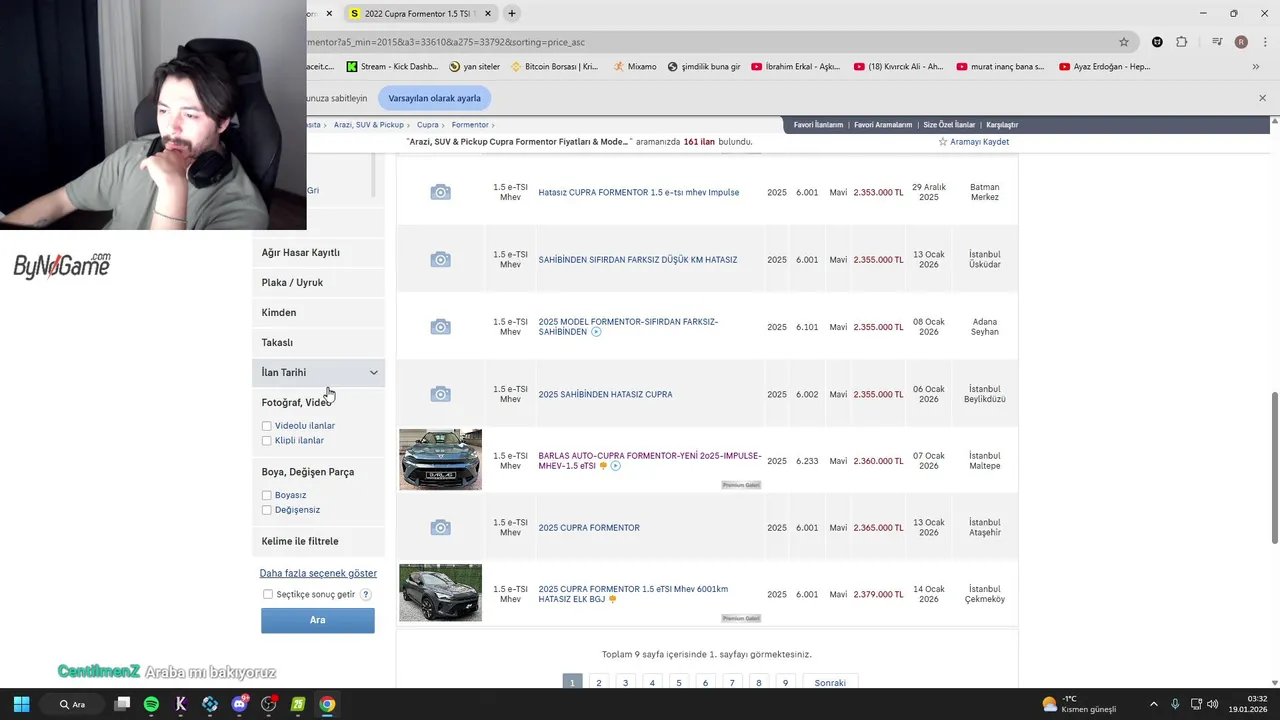Show more bookmarks with the double chevron
The width and height of the screenshot is (1280, 720).
[1256, 67]
